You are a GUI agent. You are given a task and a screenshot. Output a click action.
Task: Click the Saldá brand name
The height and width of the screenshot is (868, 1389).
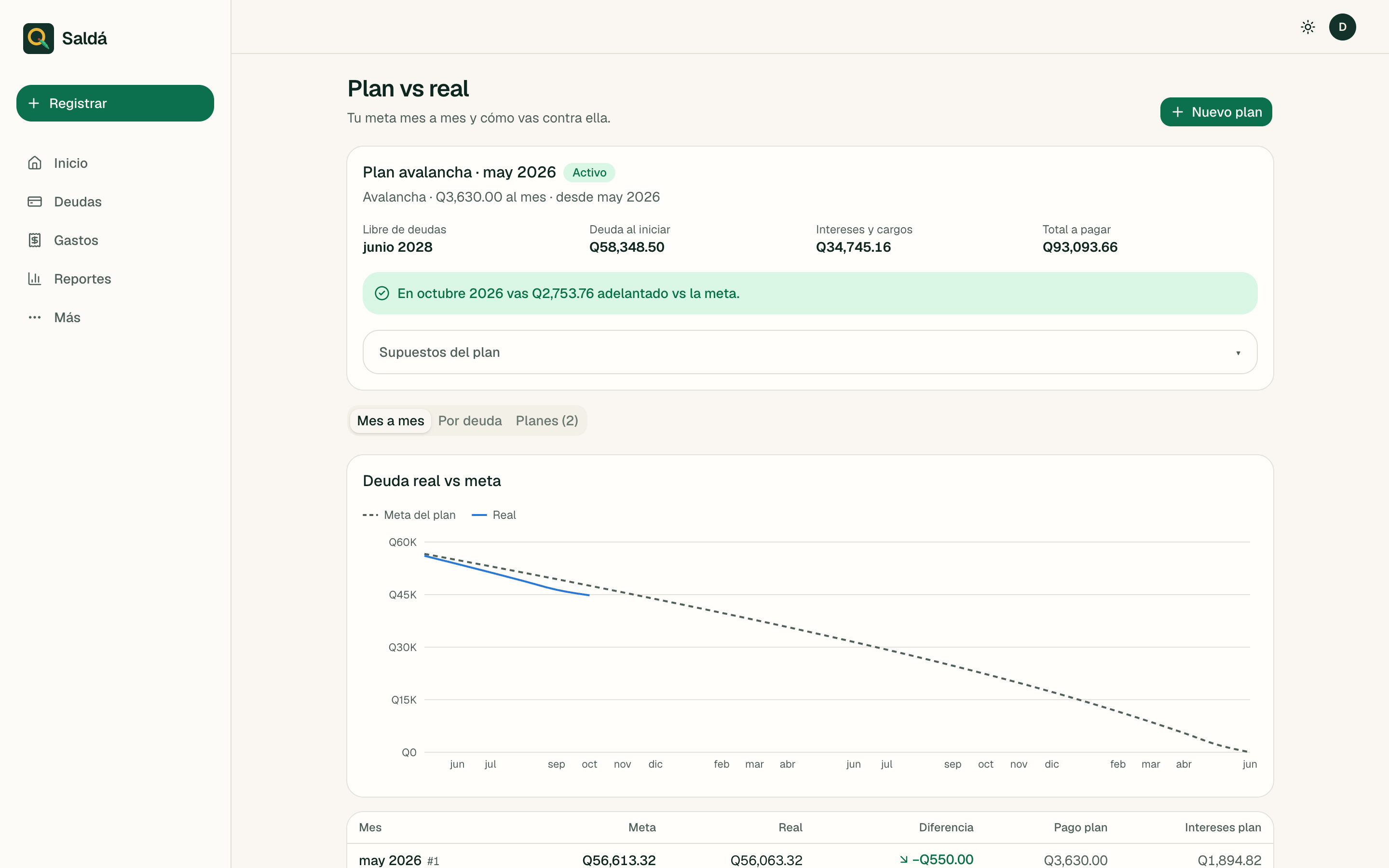pos(84,39)
